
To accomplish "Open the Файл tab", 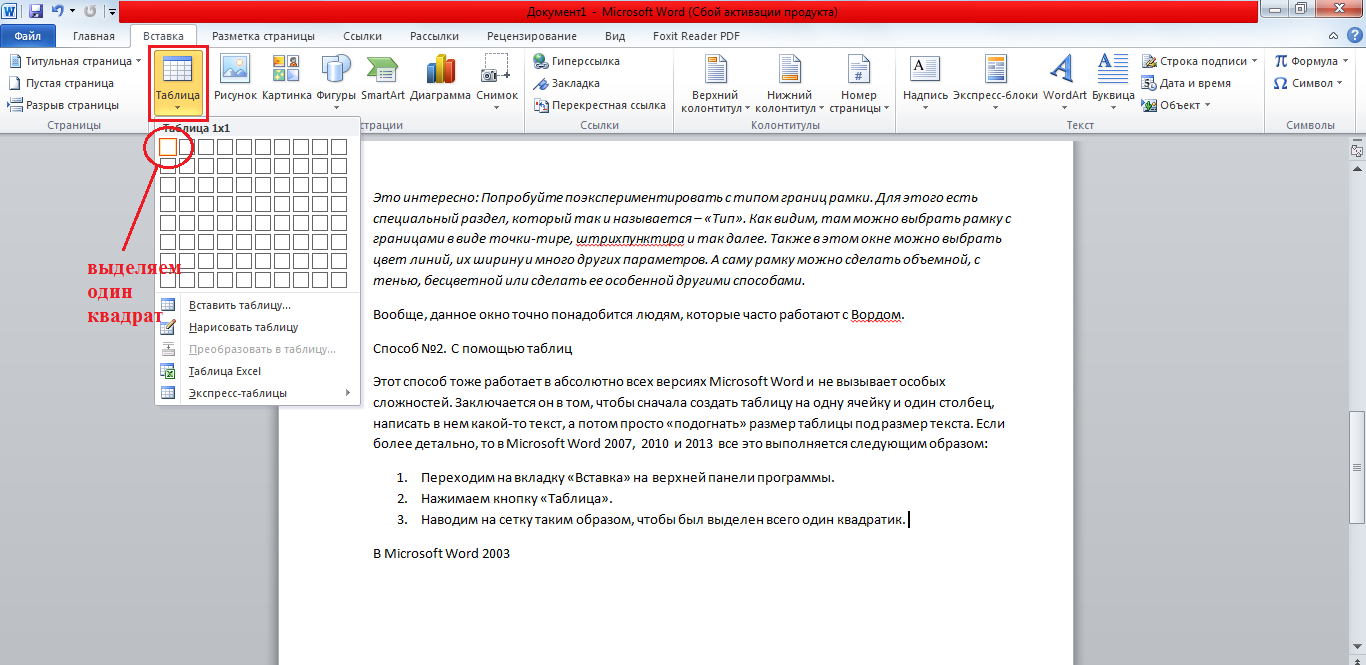I will (x=28, y=36).
